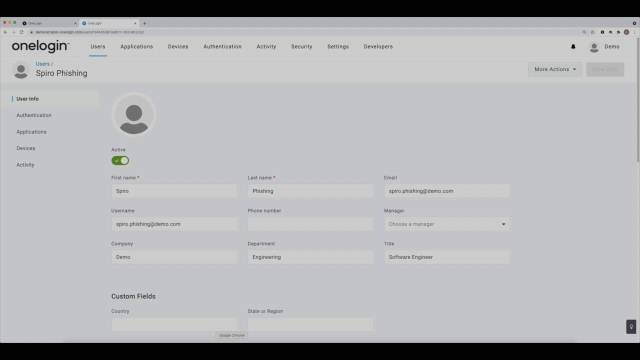Screen dimensions: 640x360
Task: Click the Last name field containing Phishing
Action: pos(310,191)
